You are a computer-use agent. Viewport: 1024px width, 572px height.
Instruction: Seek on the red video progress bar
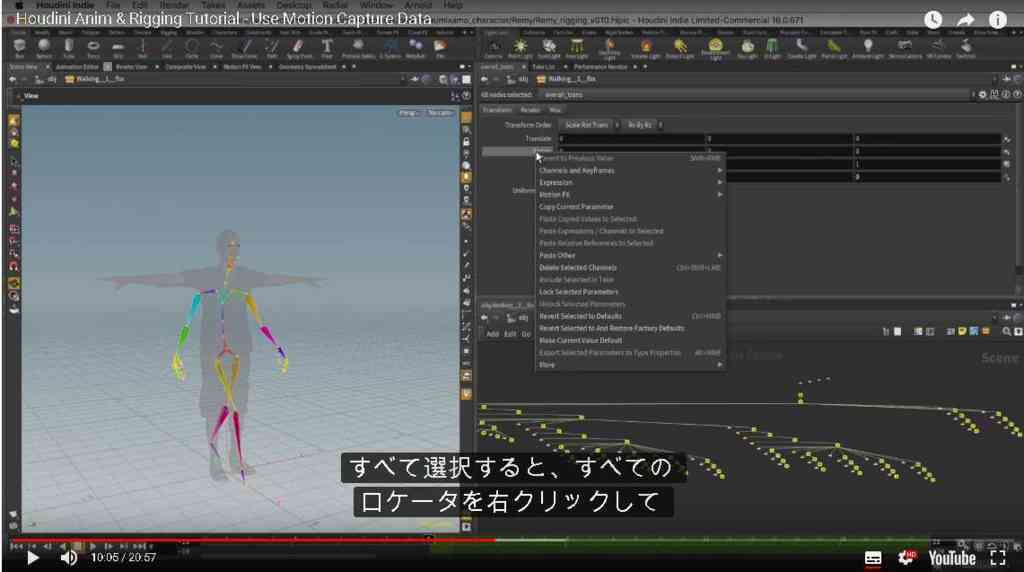pyautogui.click(x=252, y=540)
